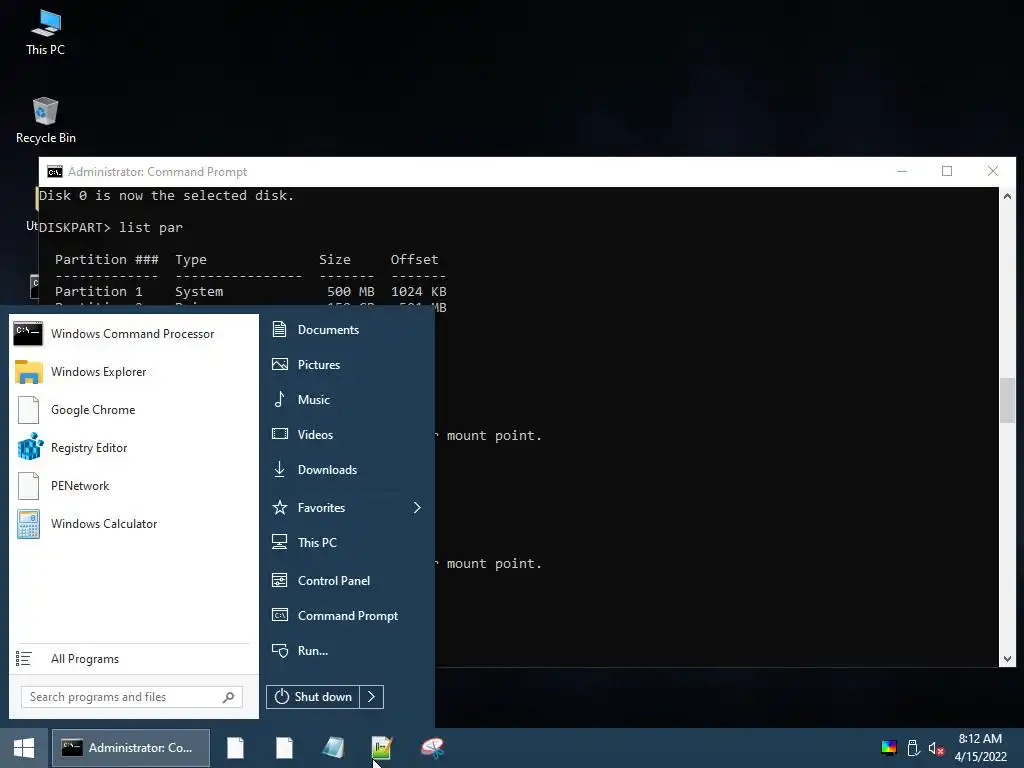Click the USB device tray icon
The width and height of the screenshot is (1024, 768).
coord(913,748)
